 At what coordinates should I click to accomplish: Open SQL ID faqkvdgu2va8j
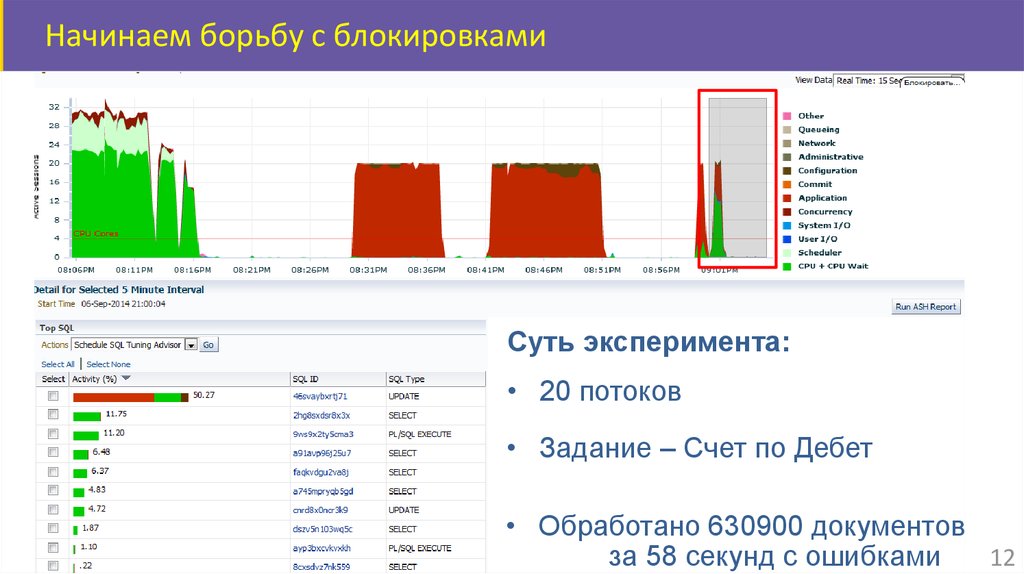(x=321, y=472)
